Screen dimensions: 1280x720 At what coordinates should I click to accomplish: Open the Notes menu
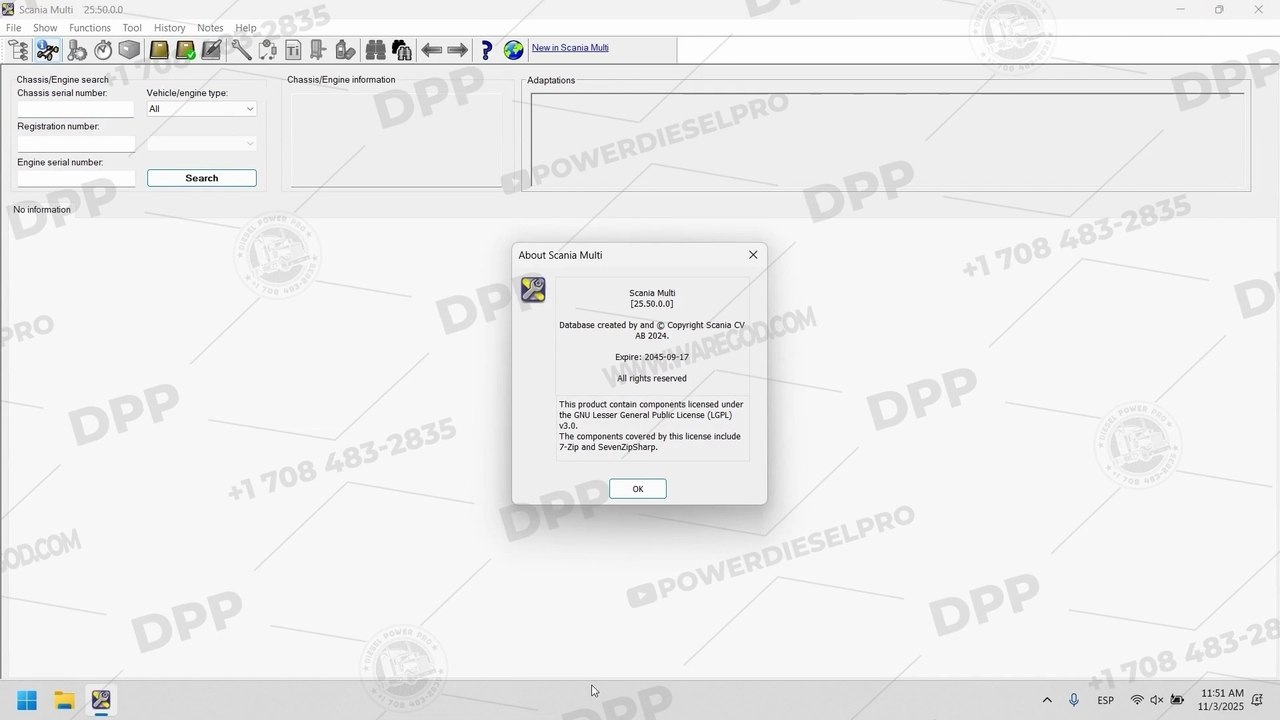coord(210,28)
